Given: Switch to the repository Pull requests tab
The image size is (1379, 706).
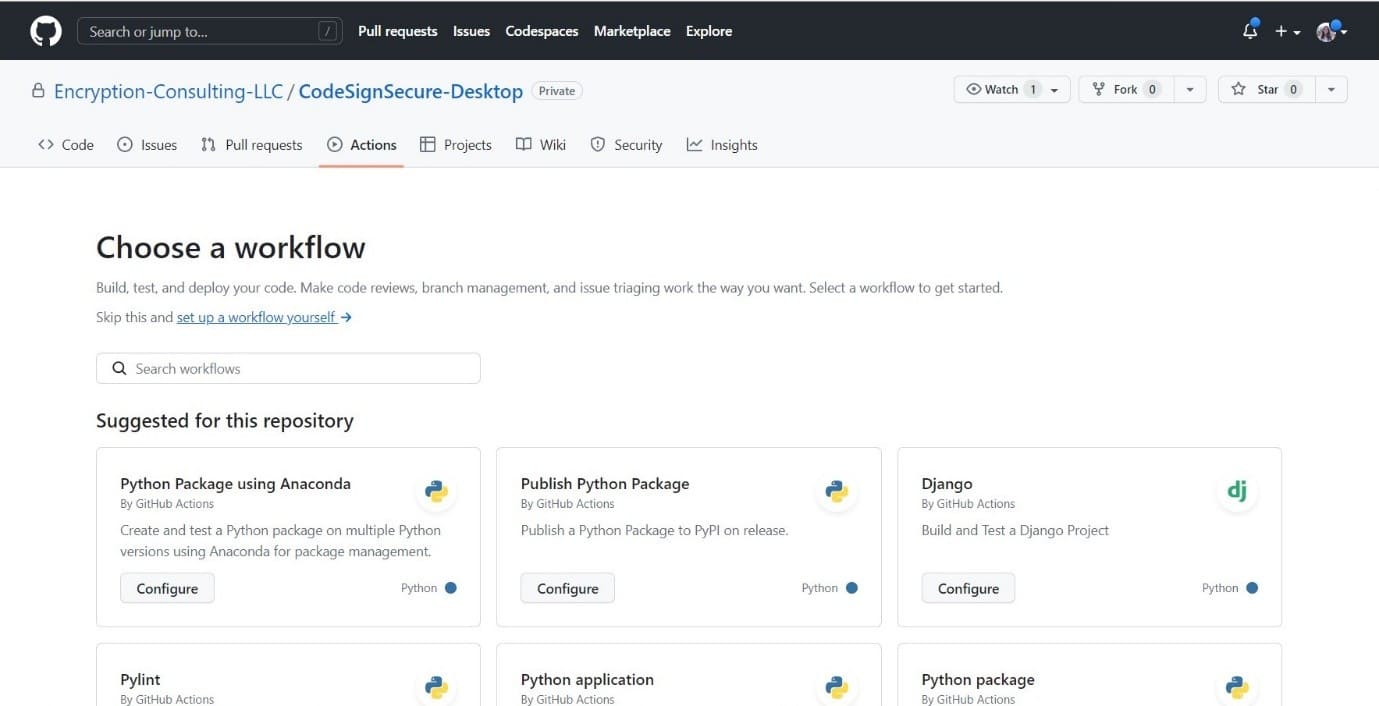Looking at the screenshot, I should (x=251, y=145).
